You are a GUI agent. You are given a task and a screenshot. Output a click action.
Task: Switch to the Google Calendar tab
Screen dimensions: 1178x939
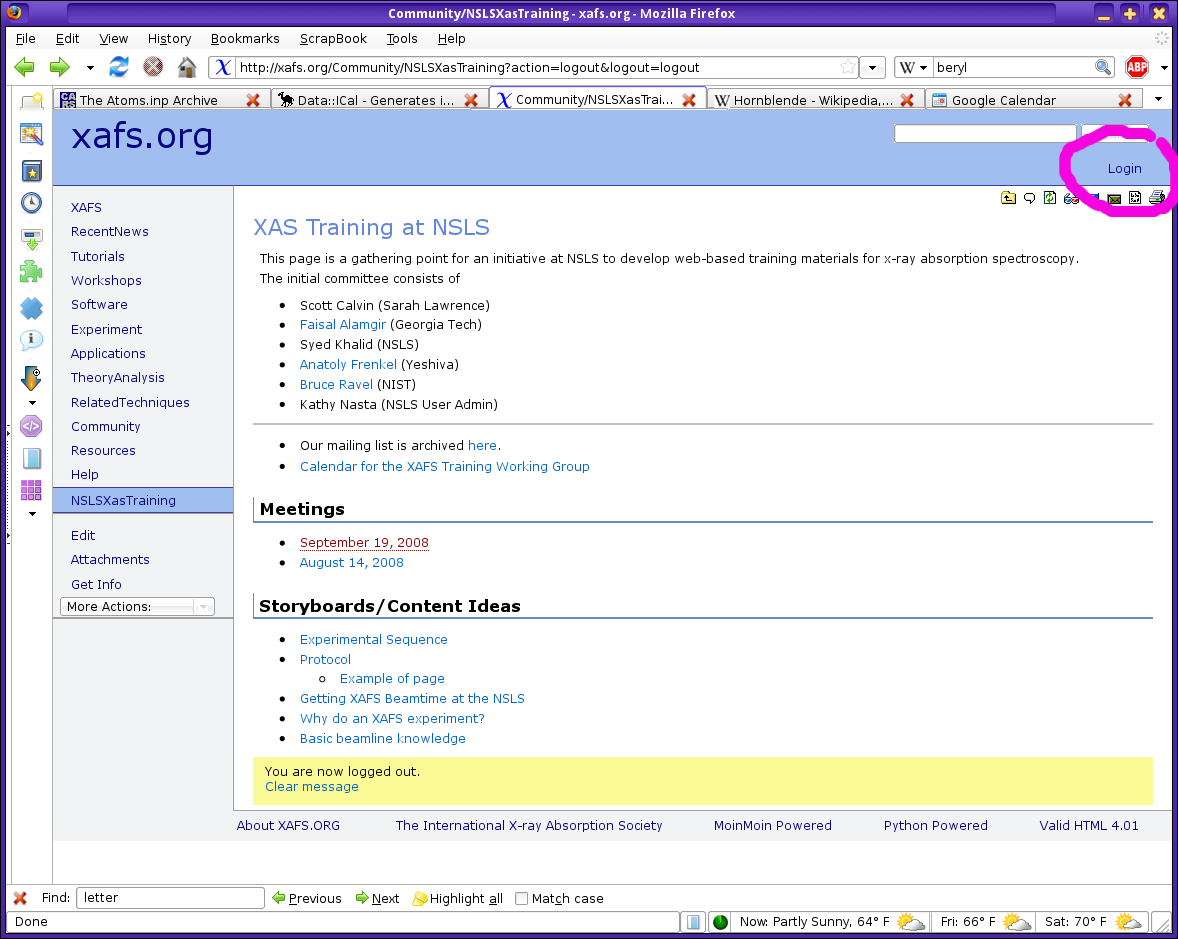tap(1020, 100)
